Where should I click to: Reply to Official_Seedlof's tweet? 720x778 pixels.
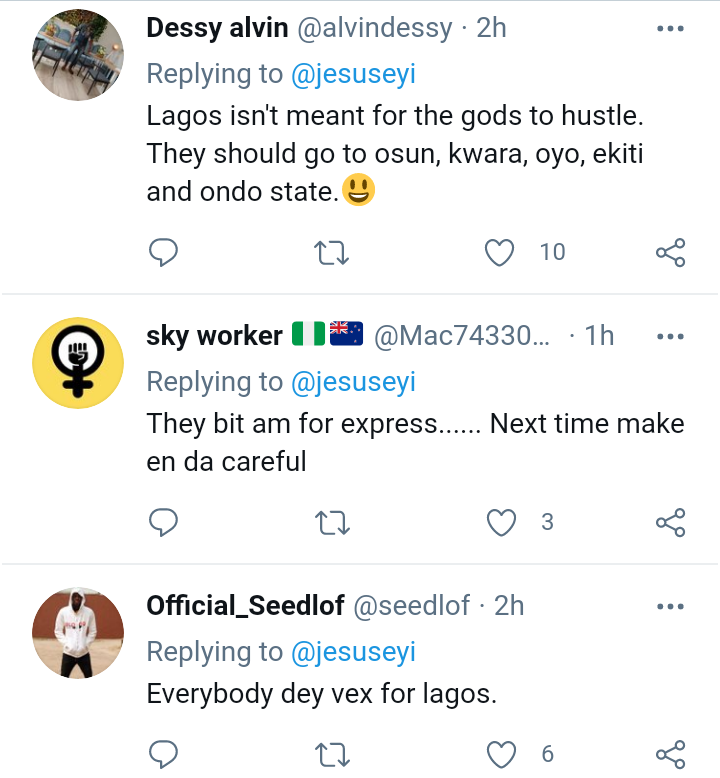pos(163,755)
